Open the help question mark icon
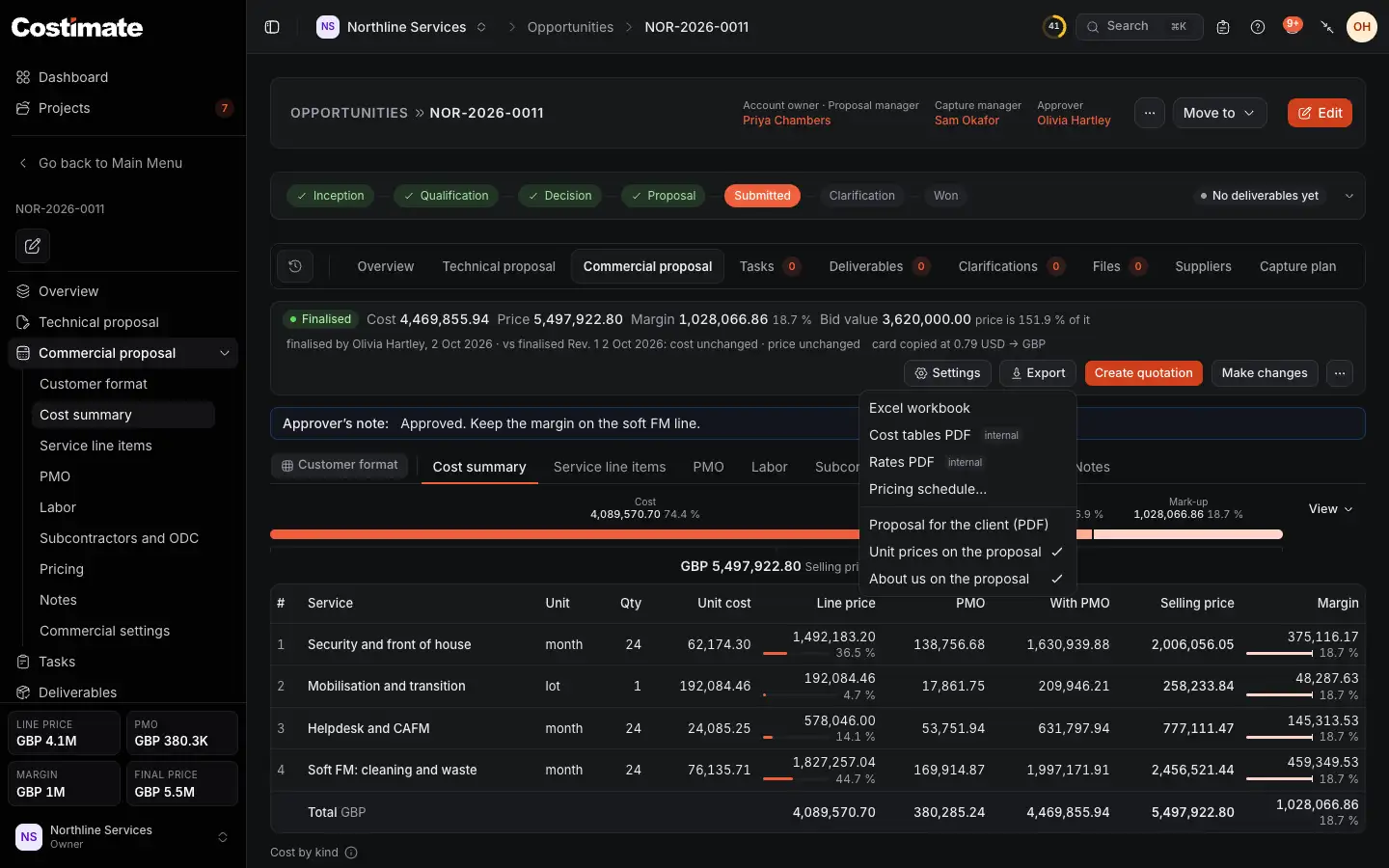The width and height of the screenshot is (1389, 868). [1258, 27]
